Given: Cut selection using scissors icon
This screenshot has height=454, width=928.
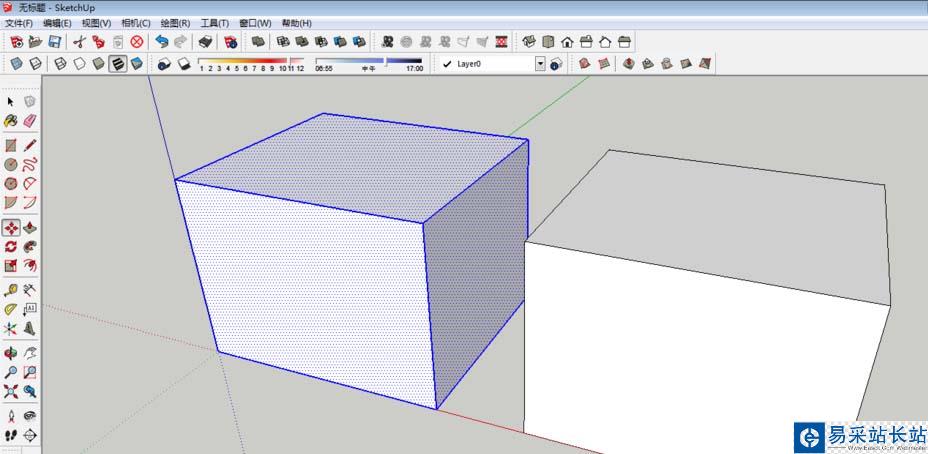Looking at the screenshot, I should pyautogui.click(x=79, y=41).
